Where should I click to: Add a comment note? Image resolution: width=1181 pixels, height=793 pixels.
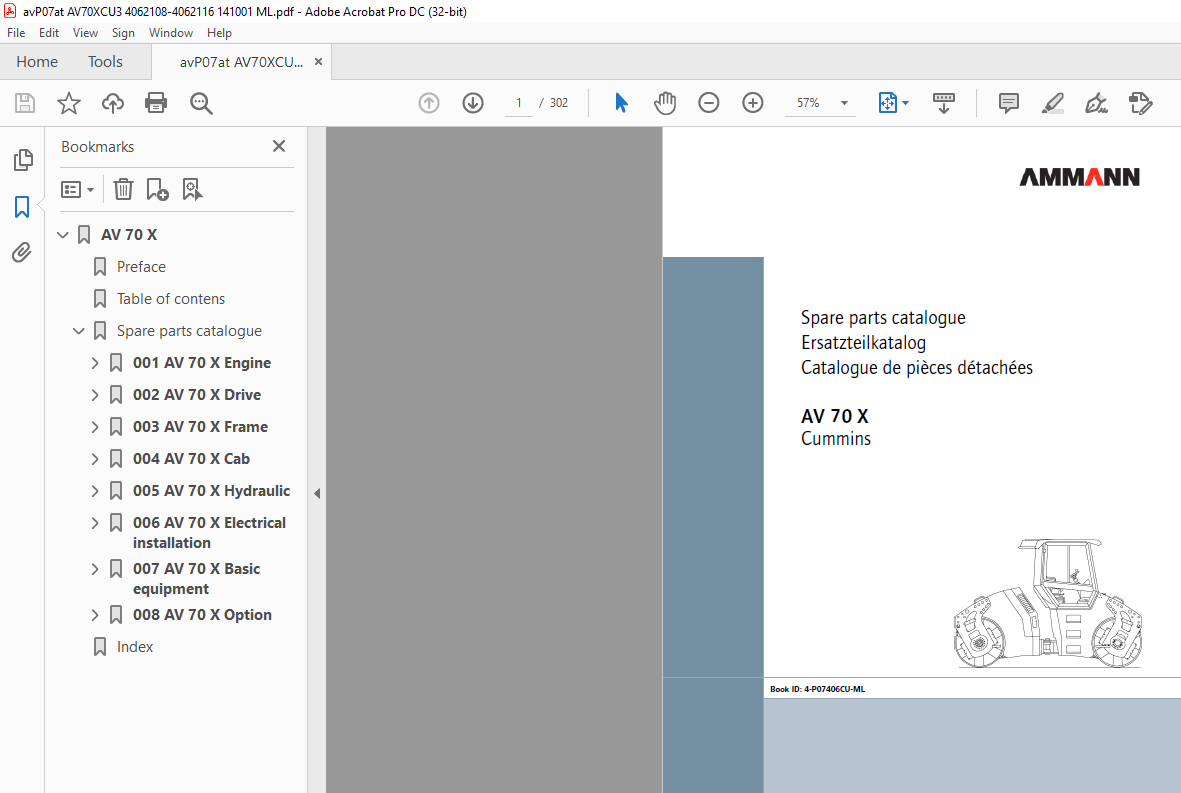click(x=1009, y=103)
